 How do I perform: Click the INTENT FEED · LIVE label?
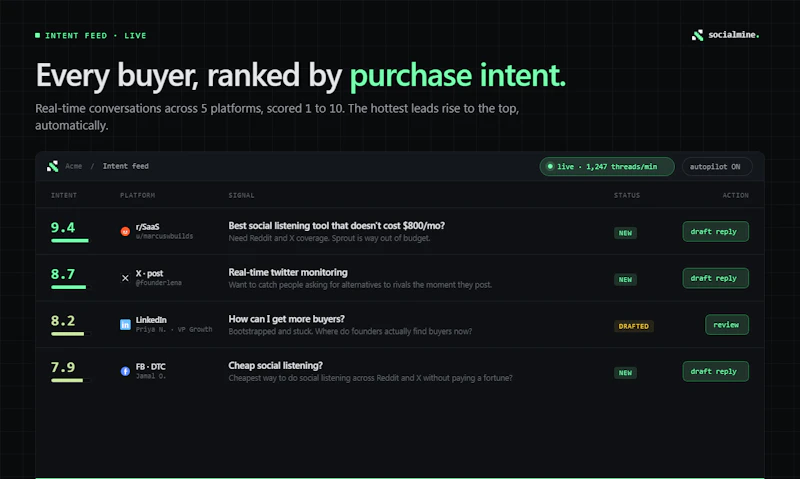95,36
